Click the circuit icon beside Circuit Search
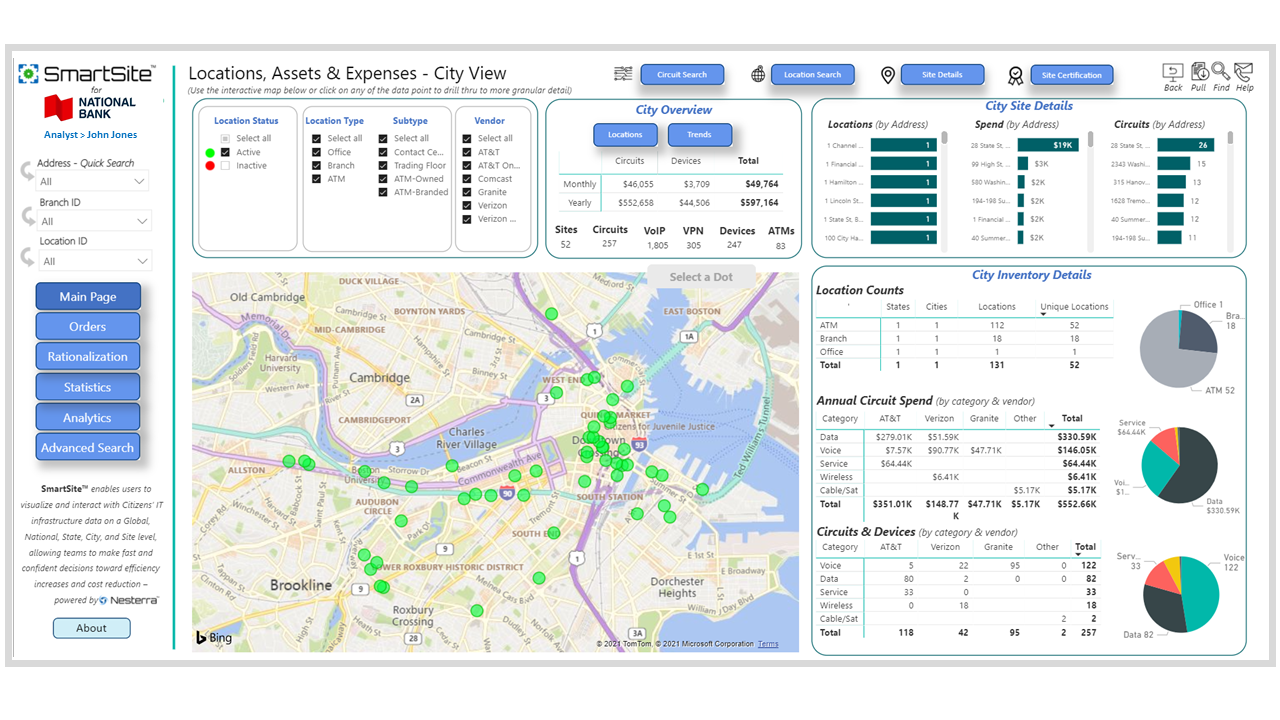Image resolution: width=1280 pixels, height=720 pixels. point(623,74)
